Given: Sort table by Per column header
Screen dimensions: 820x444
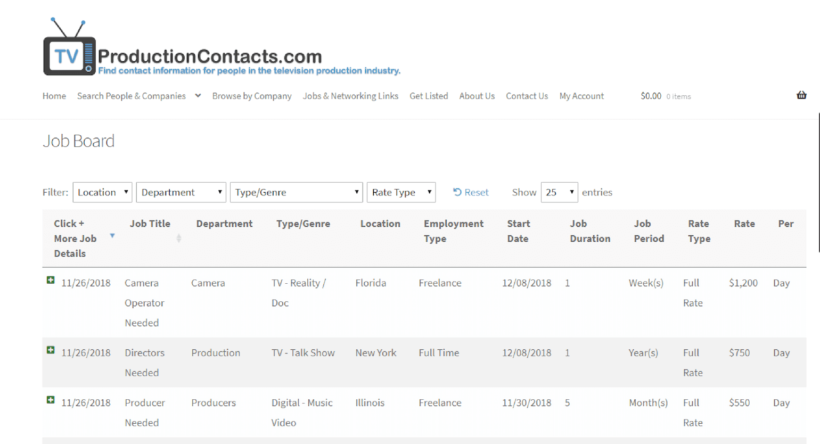Looking at the screenshot, I should tap(786, 224).
